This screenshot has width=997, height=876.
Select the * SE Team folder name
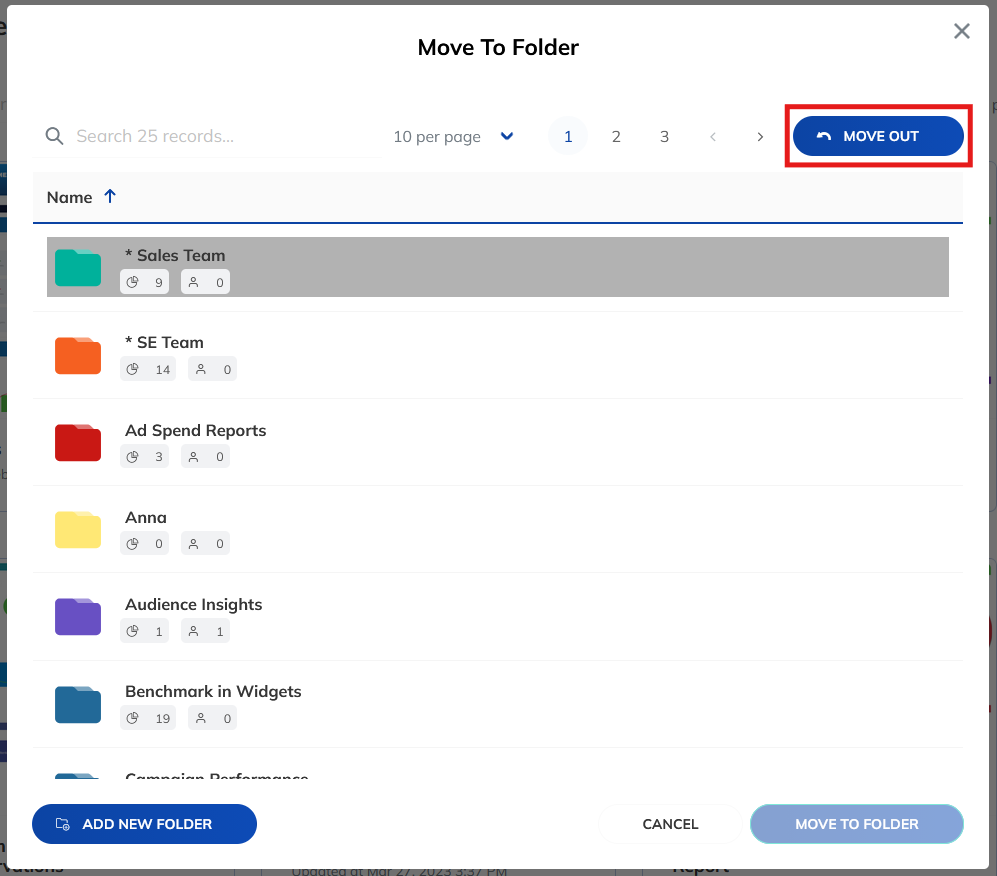tap(164, 342)
